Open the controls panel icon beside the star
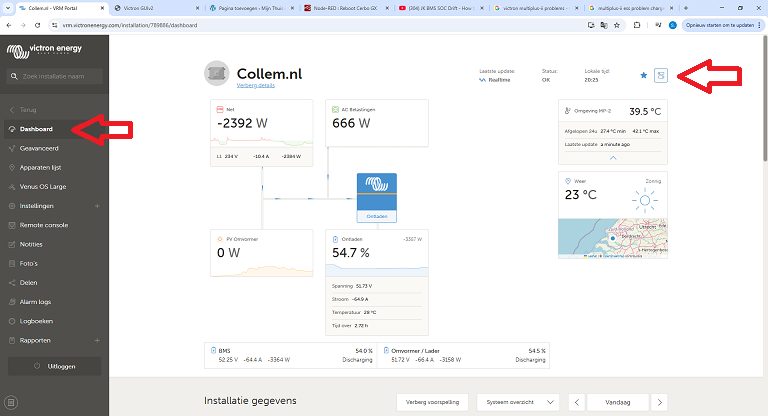The width and height of the screenshot is (768, 416). [x=660, y=75]
